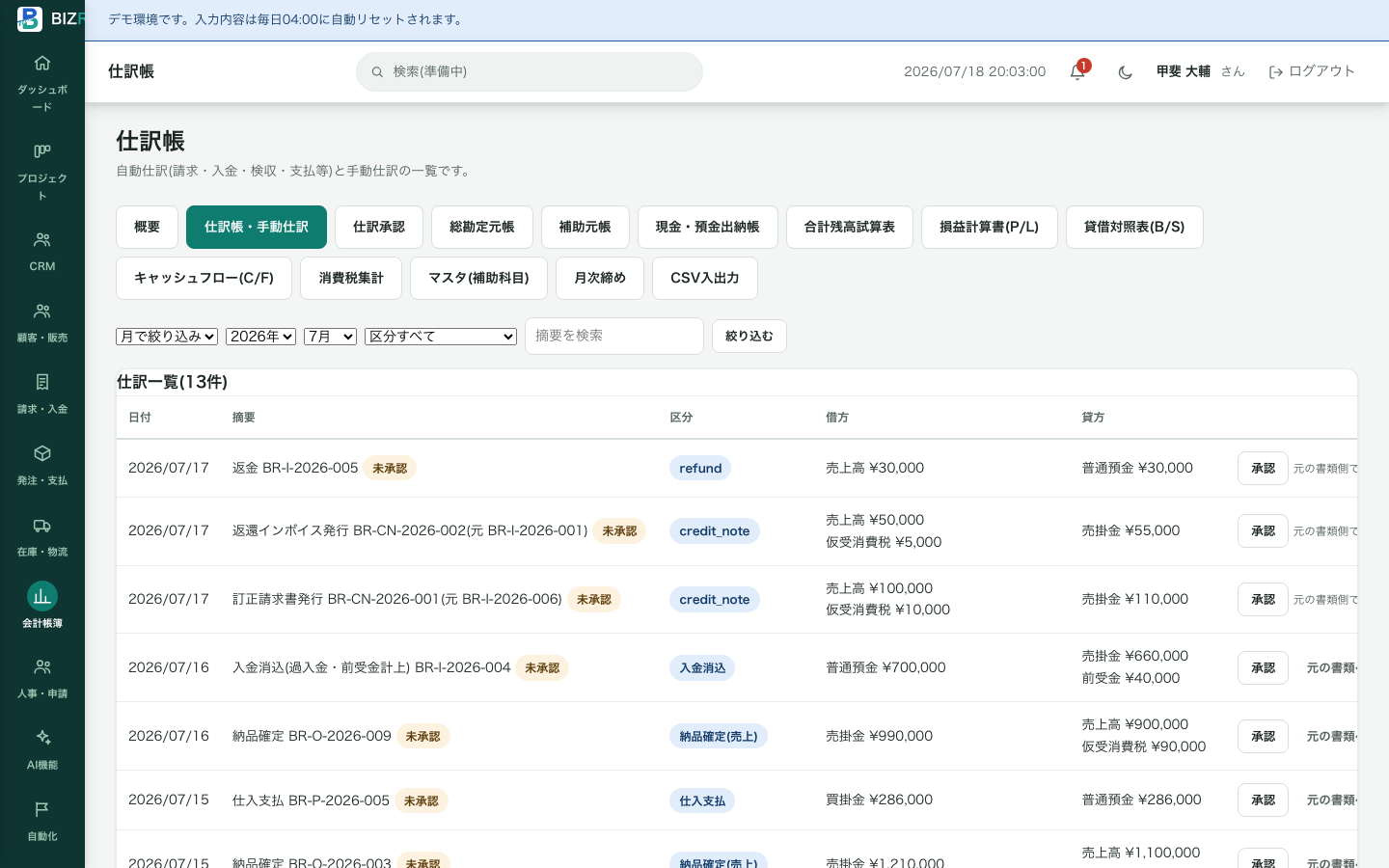Click the 借方 column header
This screenshot has height=868, width=1389.
(837, 418)
